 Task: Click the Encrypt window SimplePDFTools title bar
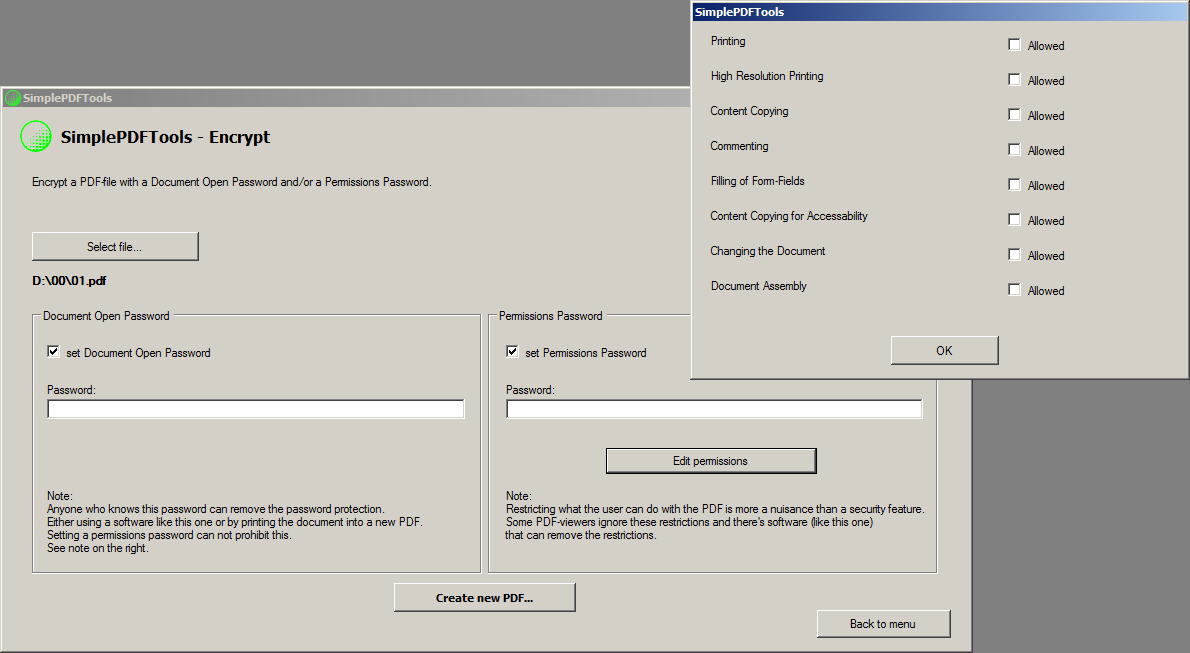point(346,98)
